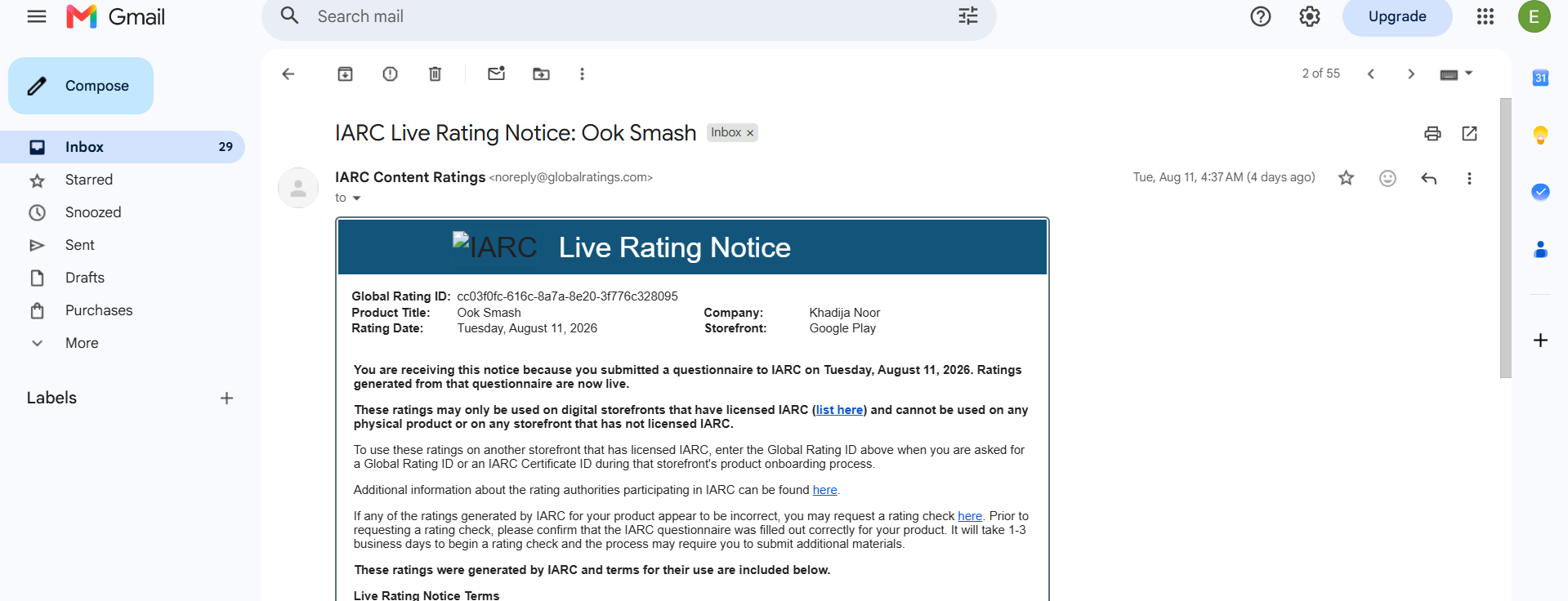Archive this email
The width and height of the screenshot is (1568, 601).
(x=346, y=74)
